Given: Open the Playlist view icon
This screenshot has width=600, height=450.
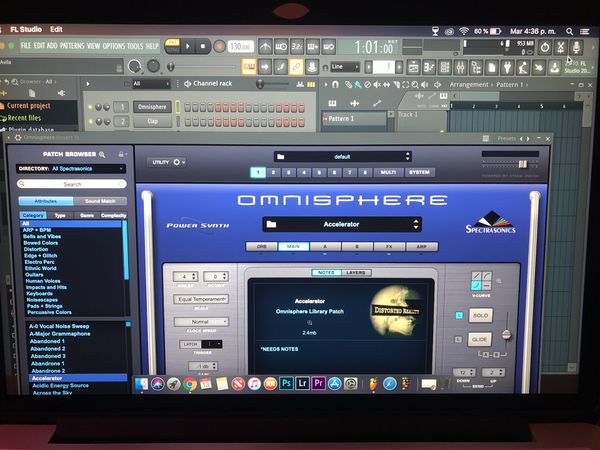Looking at the screenshot, I should [x=413, y=68].
